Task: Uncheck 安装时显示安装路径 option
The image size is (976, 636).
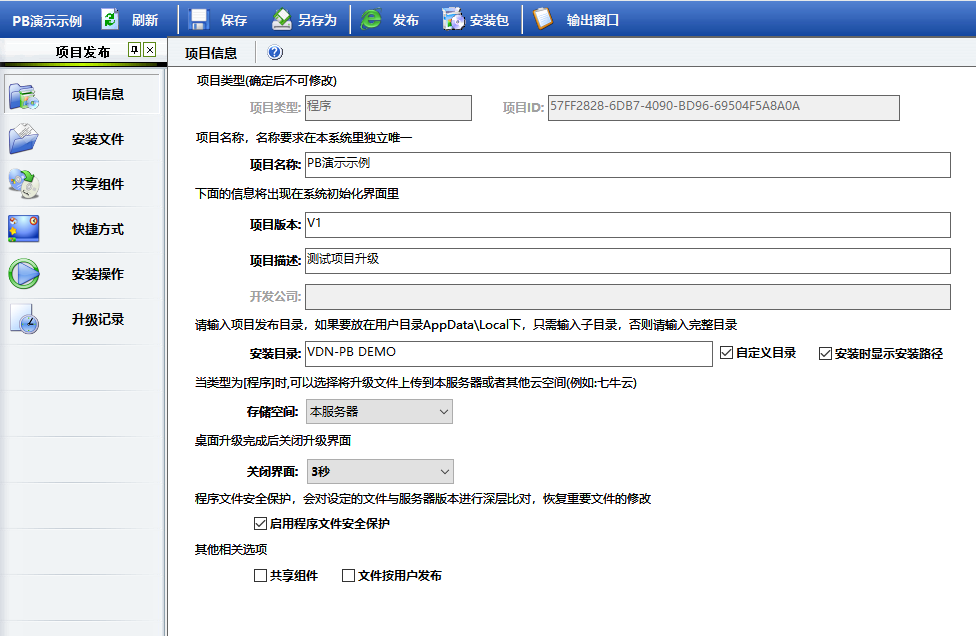Action: (825, 353)
